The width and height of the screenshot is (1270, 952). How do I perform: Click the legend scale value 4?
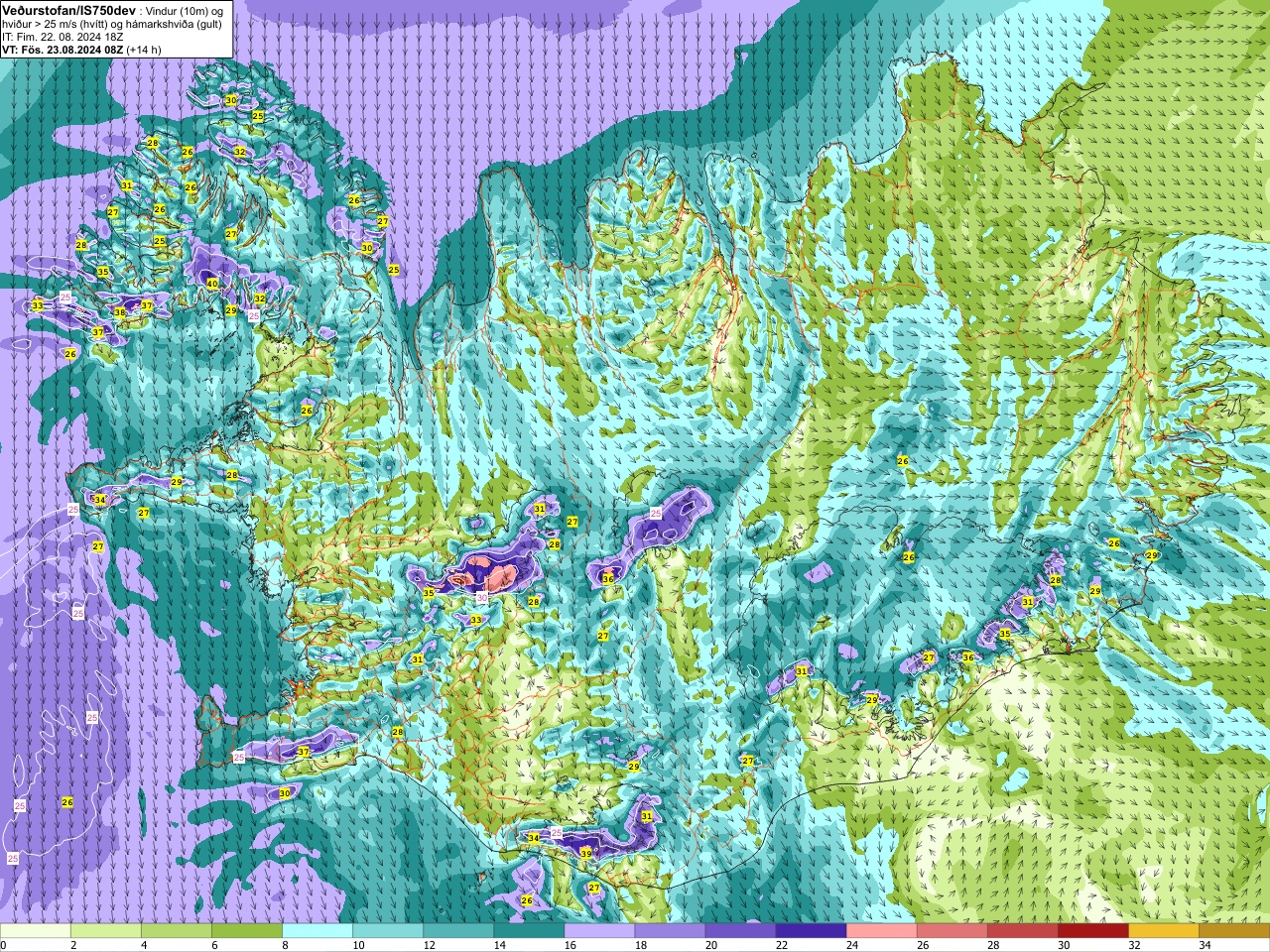coord(144,945)
